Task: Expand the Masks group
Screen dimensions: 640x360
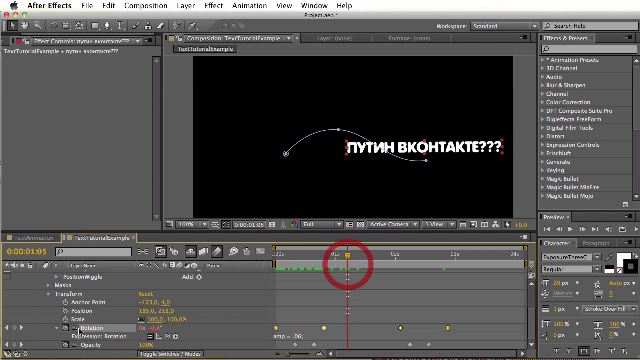Action: [x=48, y=285]
